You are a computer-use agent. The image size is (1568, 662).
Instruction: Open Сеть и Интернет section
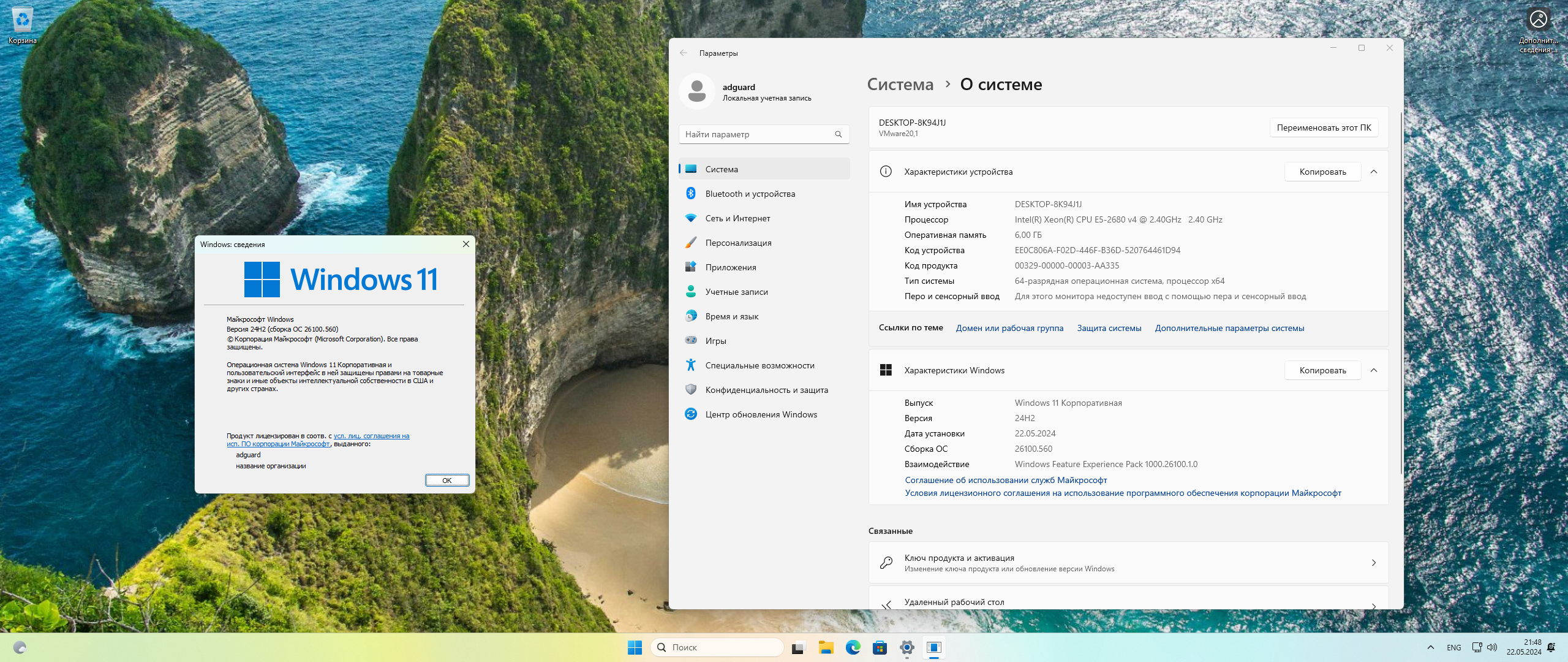pos(737,218)
